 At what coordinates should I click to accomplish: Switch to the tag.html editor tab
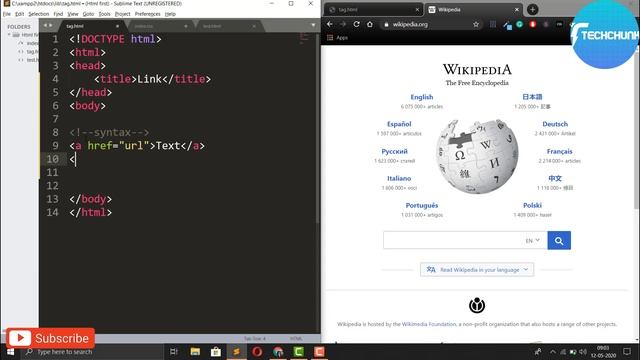coord(91,26)
